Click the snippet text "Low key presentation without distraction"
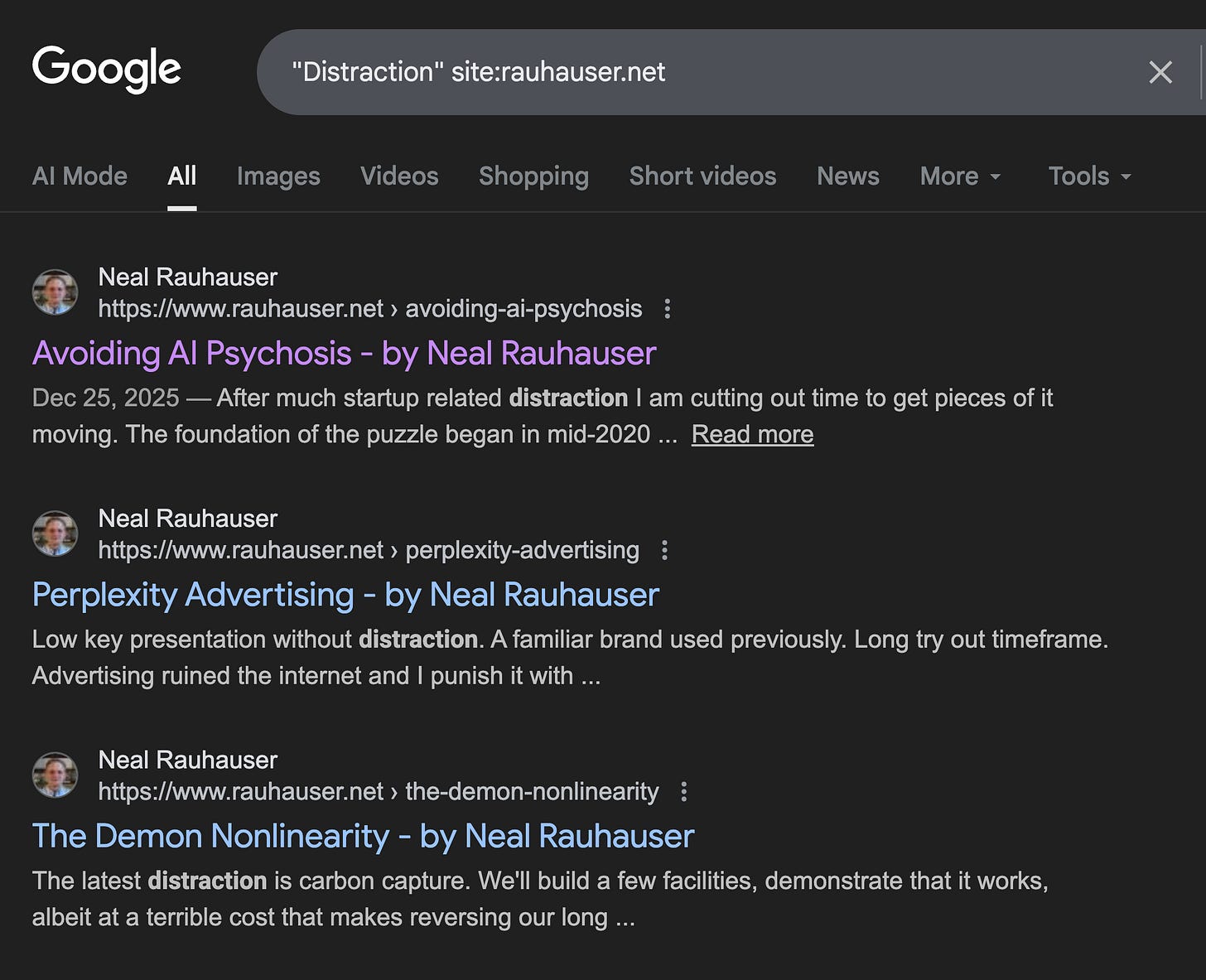This screenshot has width=1206, height=980. 254,640
